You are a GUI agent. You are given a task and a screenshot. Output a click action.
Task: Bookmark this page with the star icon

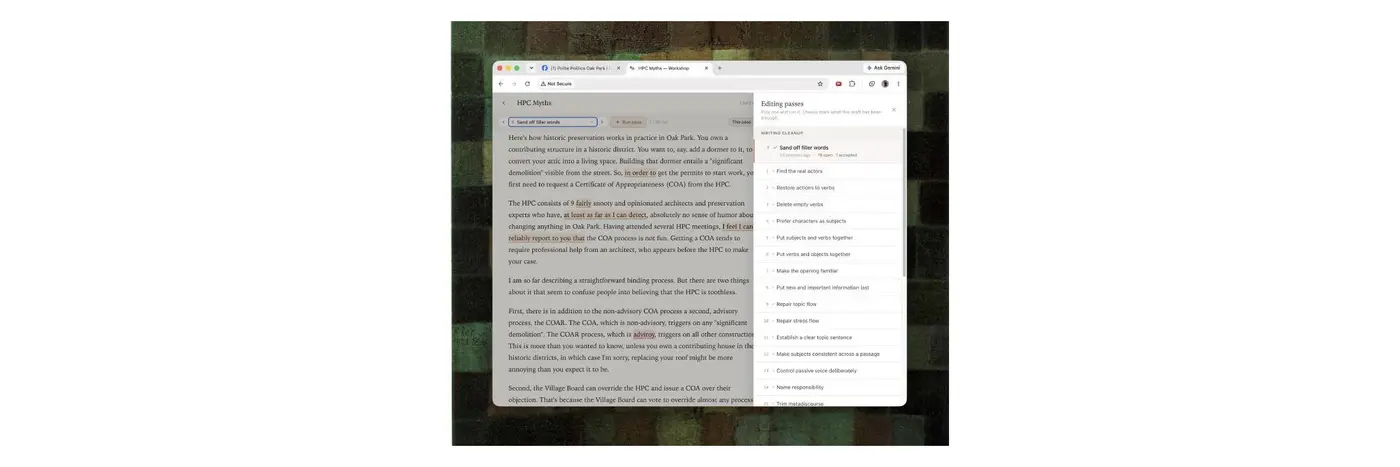pyautogui.click(x=820, y=84)
